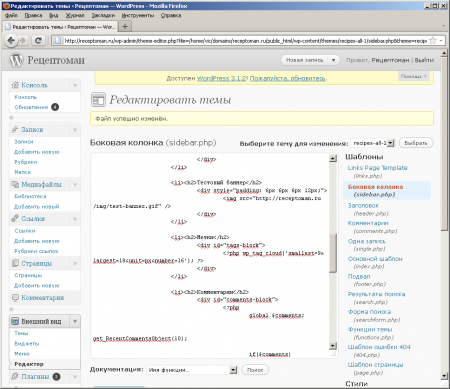The width and height of the screenshot is (450, 389).
Task: Open Добавить новую under Записи
Action: coord(37,152)
